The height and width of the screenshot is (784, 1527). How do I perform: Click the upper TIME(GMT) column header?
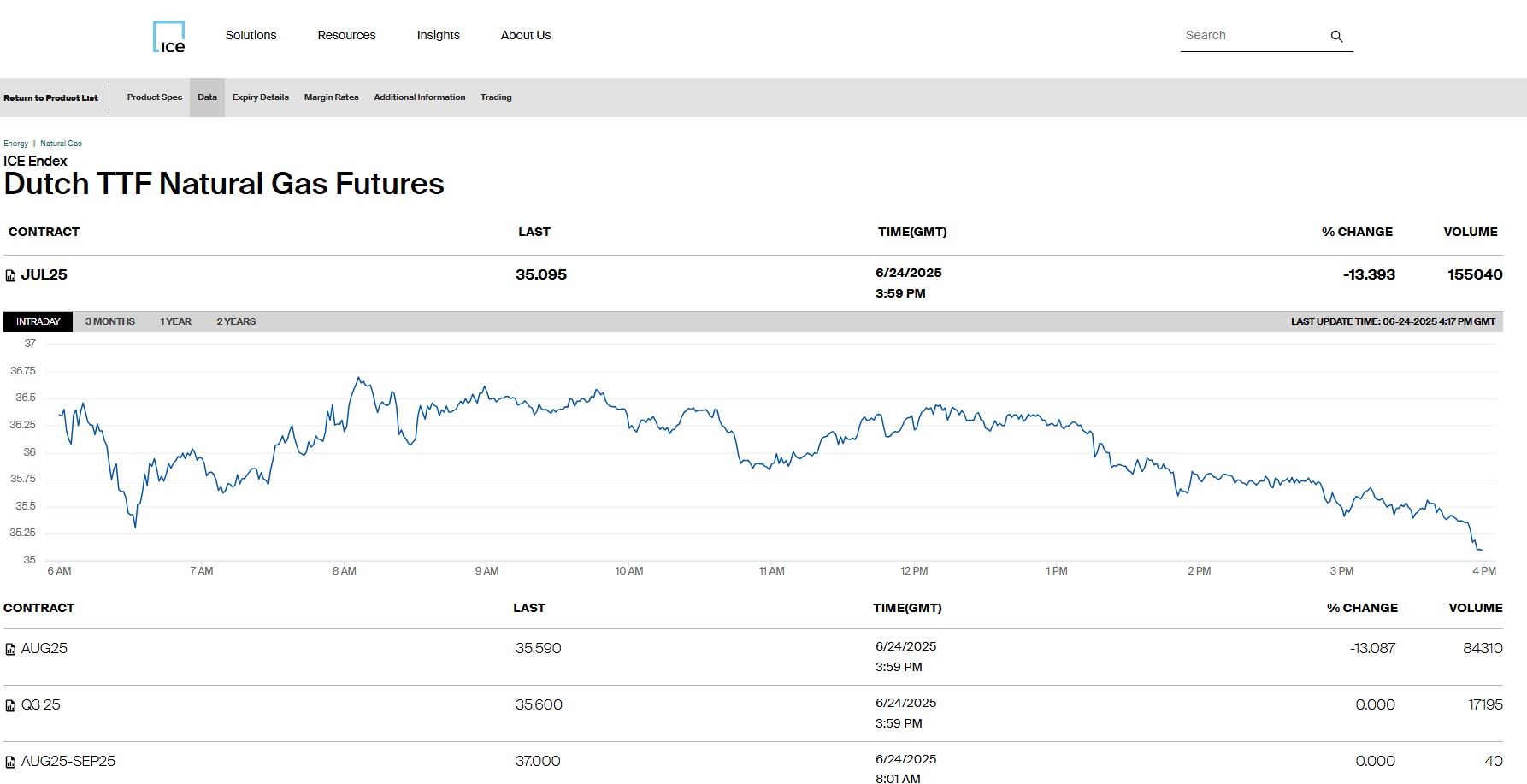click(x=912, y=232)
